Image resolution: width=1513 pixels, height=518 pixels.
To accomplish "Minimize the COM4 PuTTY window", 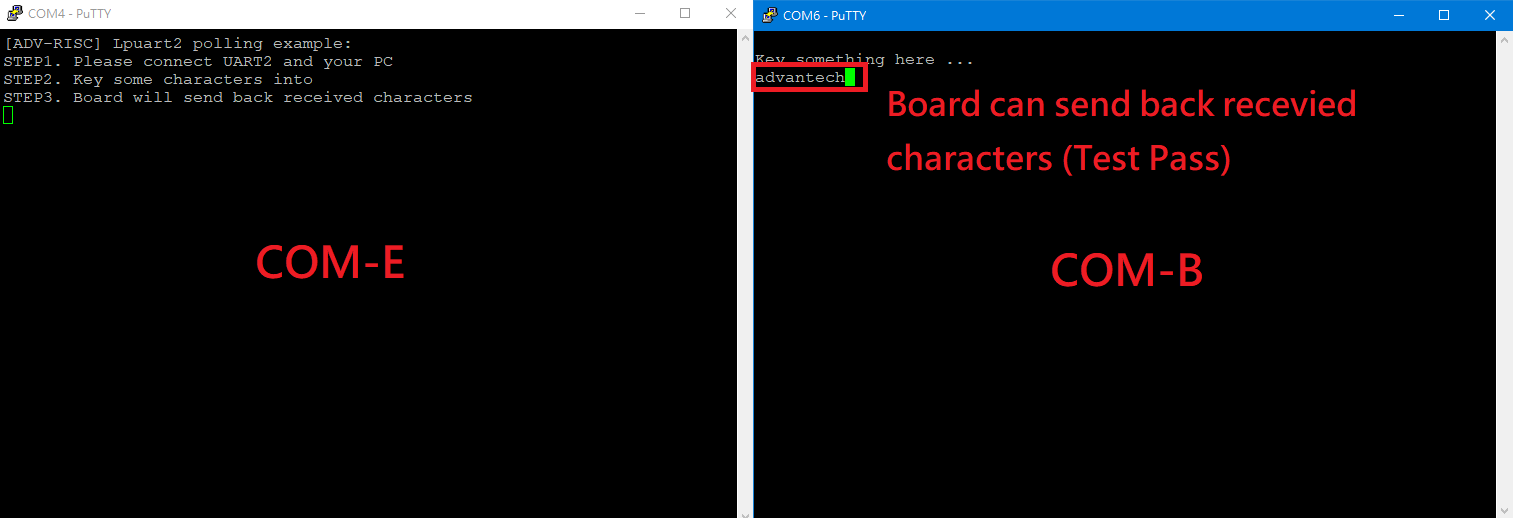I will [x=641, y=14].
